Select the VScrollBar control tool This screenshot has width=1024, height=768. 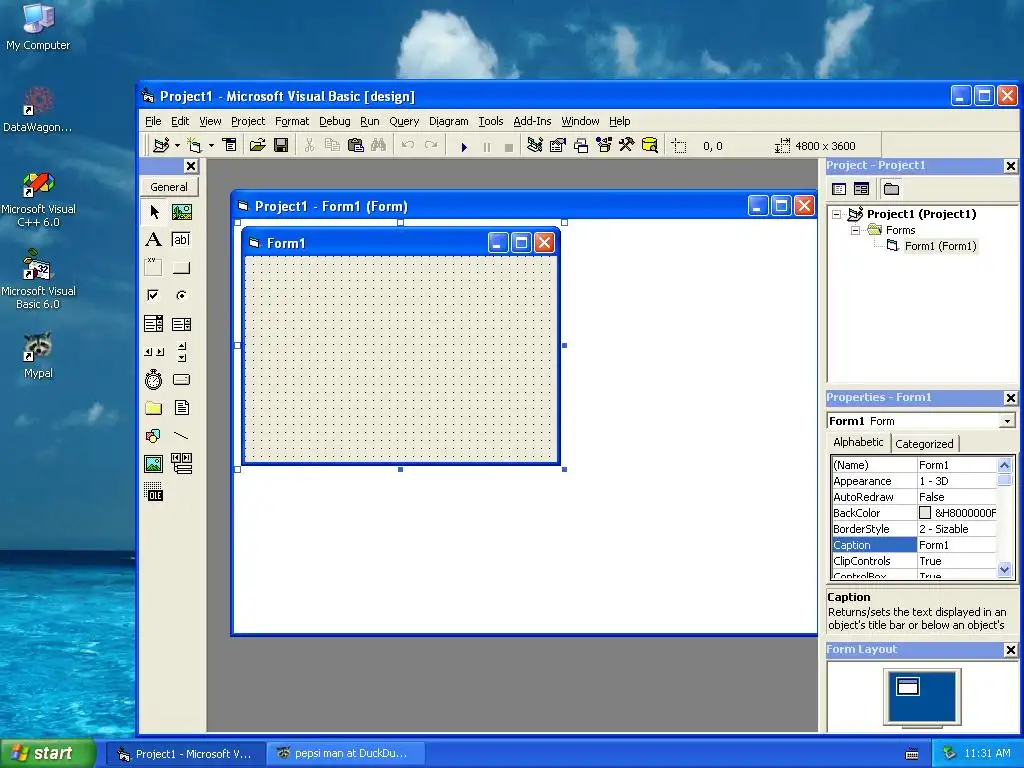[182, 352]
